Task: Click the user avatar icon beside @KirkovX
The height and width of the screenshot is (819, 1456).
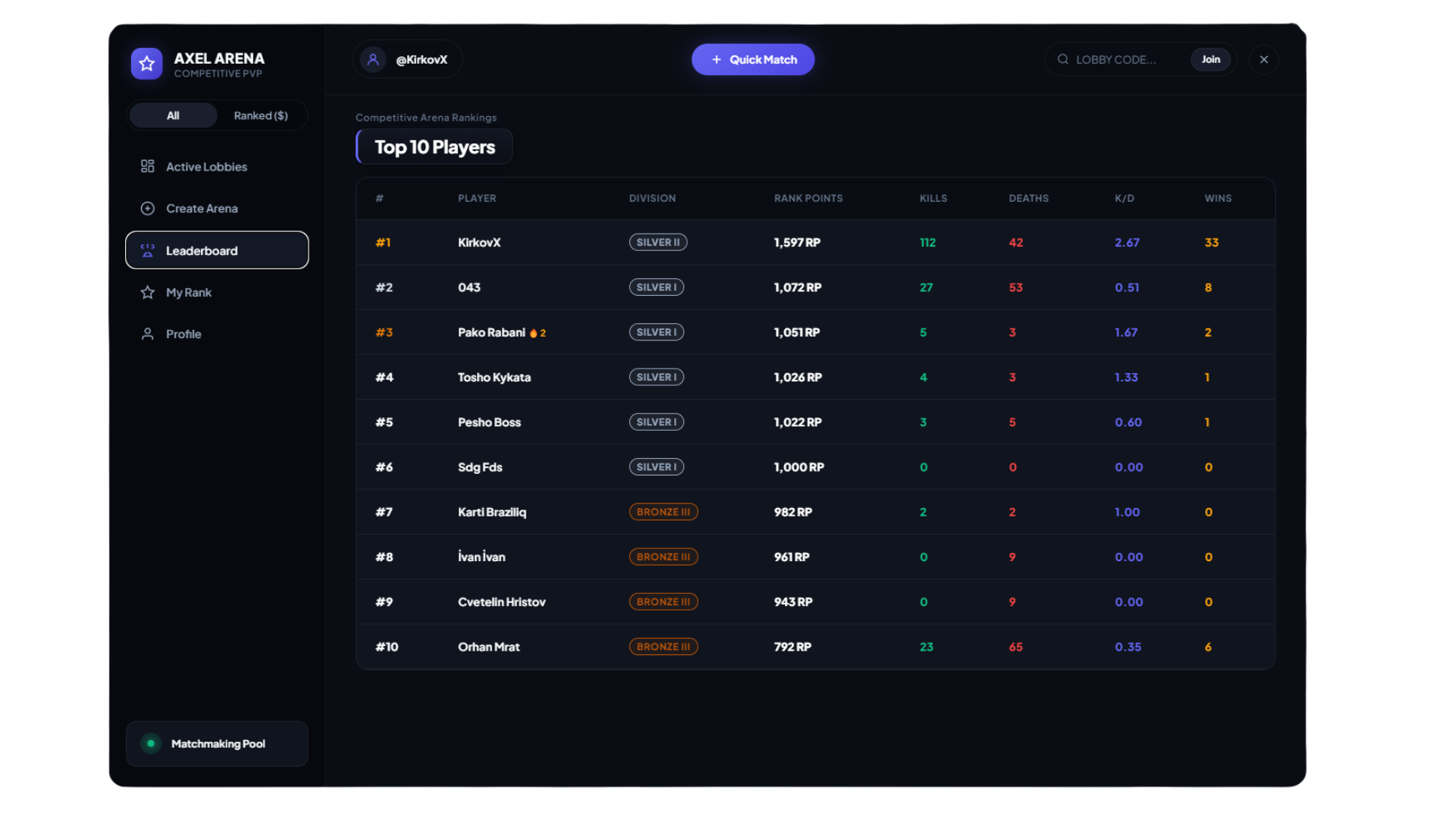Action: tap(372, 59)
